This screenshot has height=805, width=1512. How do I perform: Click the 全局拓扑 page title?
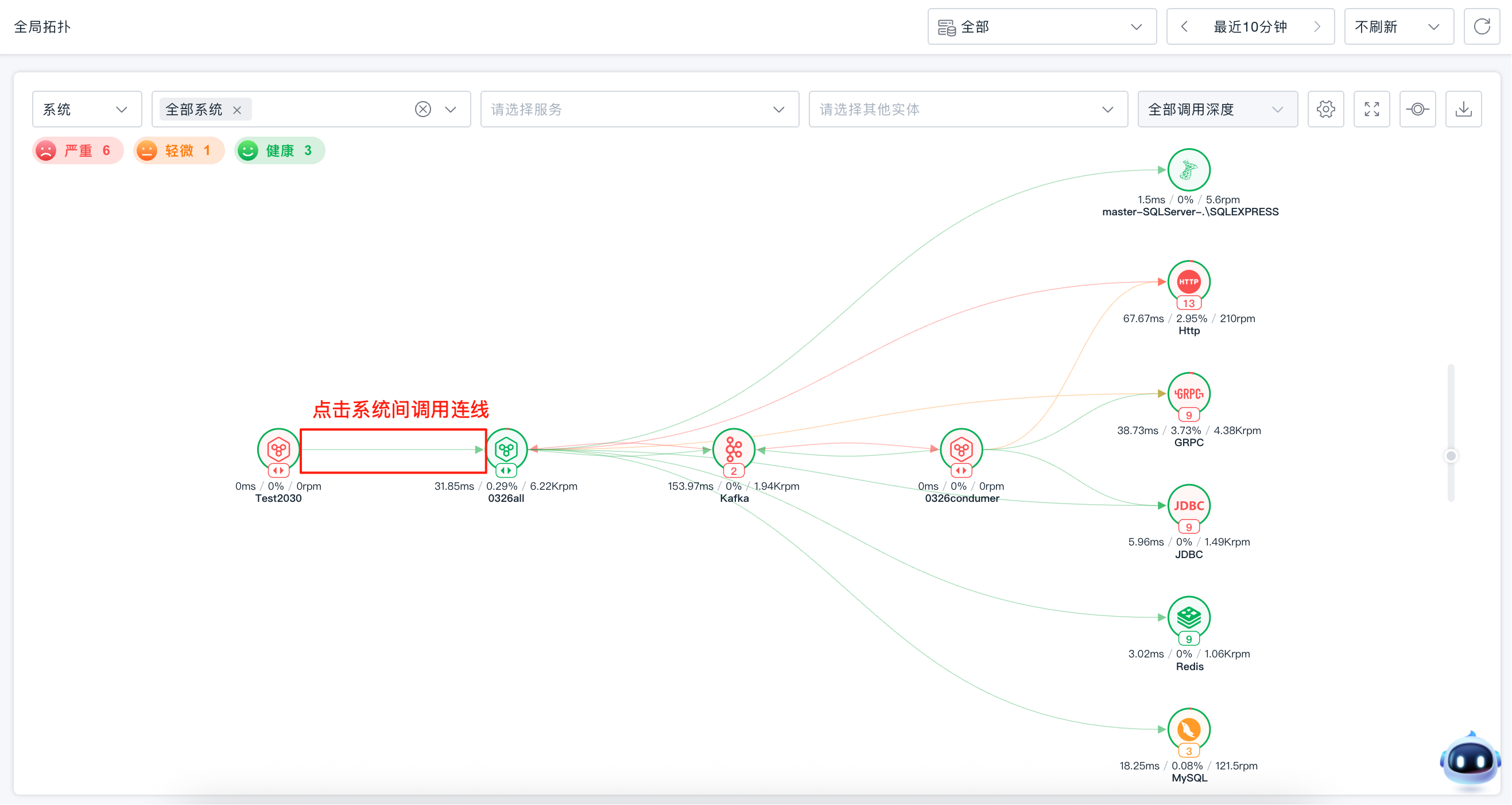pyautogui.click(x=42, y=27)
